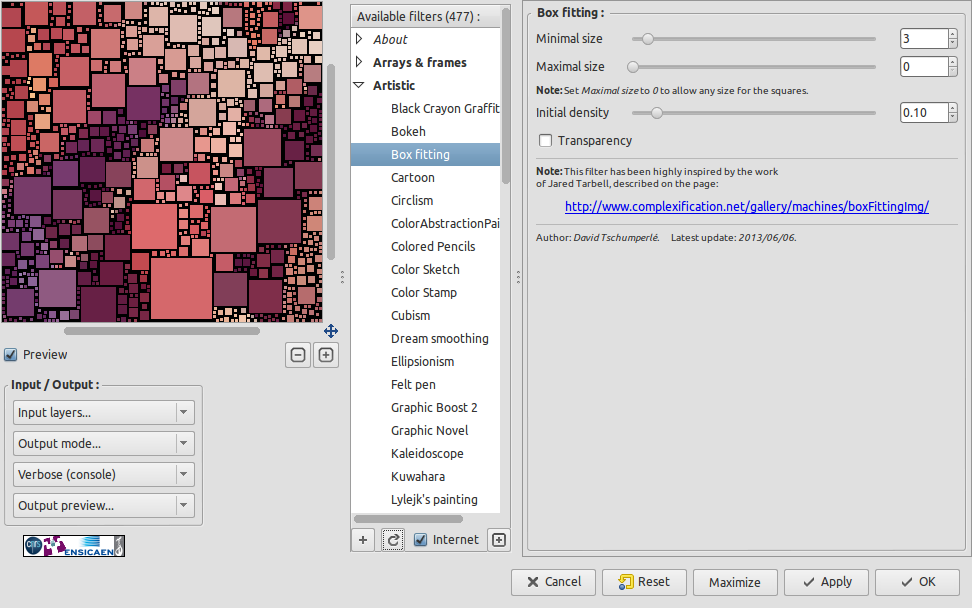
Task: Click the Apply button
Action: (826, 582)
